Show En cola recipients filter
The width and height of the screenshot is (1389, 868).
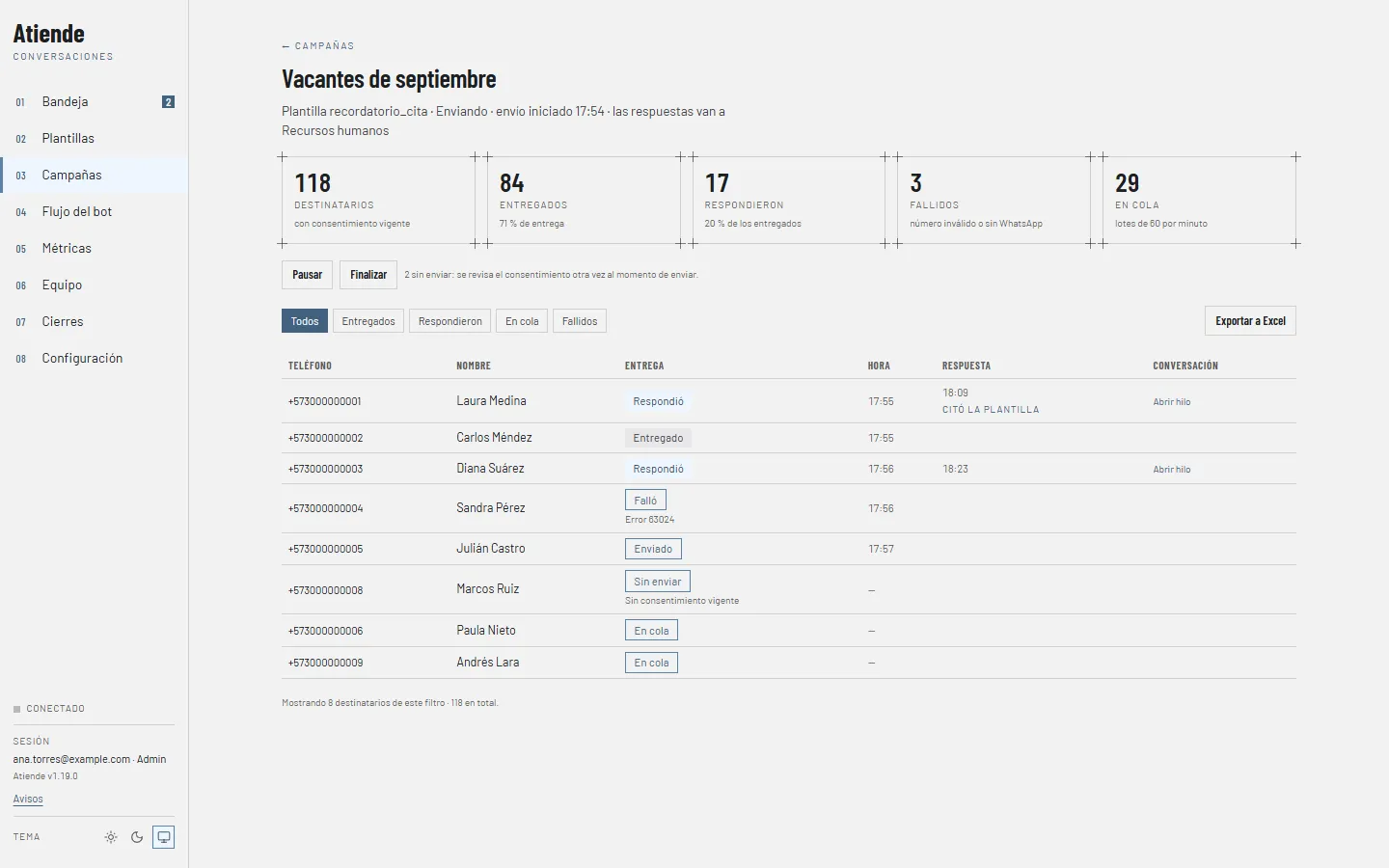(522, 321)
